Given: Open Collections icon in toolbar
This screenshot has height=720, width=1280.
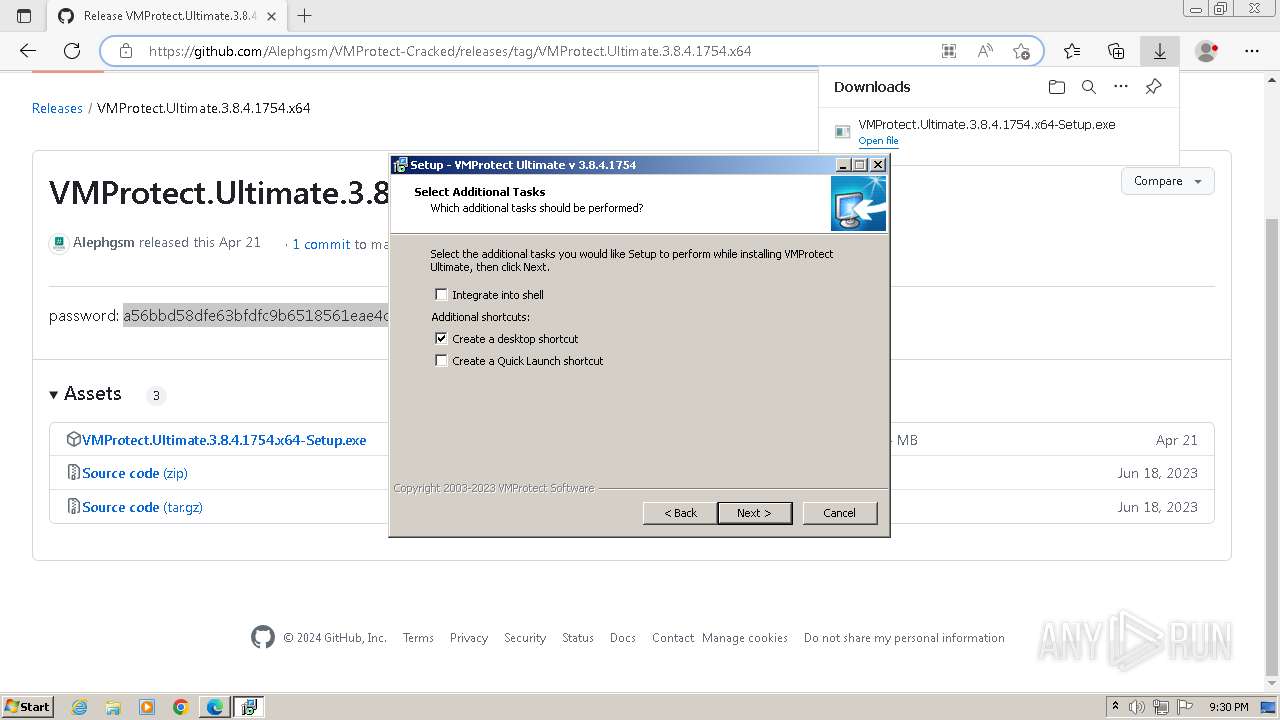Looking at the screenshot, I should 1116,51.
